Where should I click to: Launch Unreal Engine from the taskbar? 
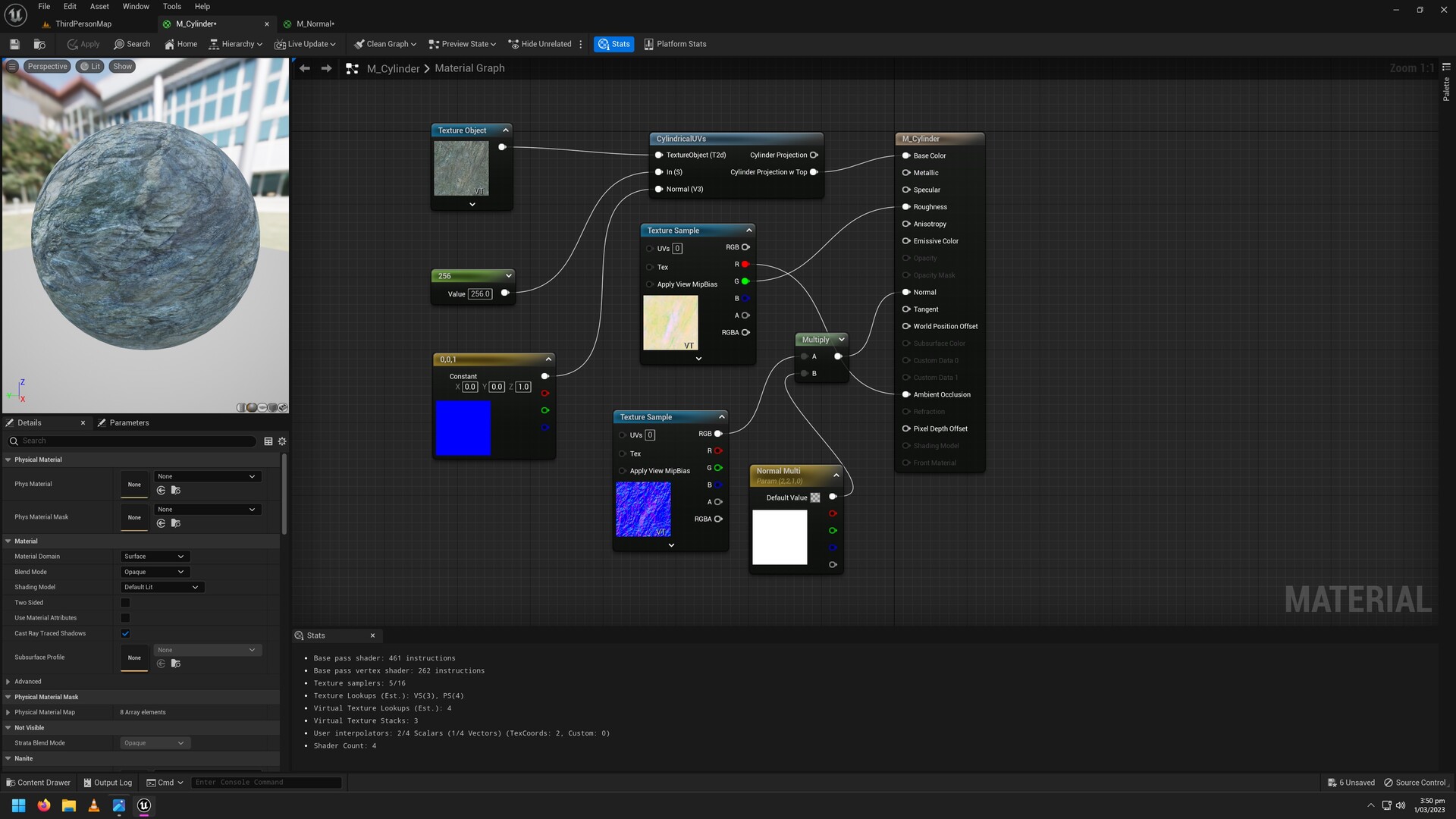tap(143, 805)
